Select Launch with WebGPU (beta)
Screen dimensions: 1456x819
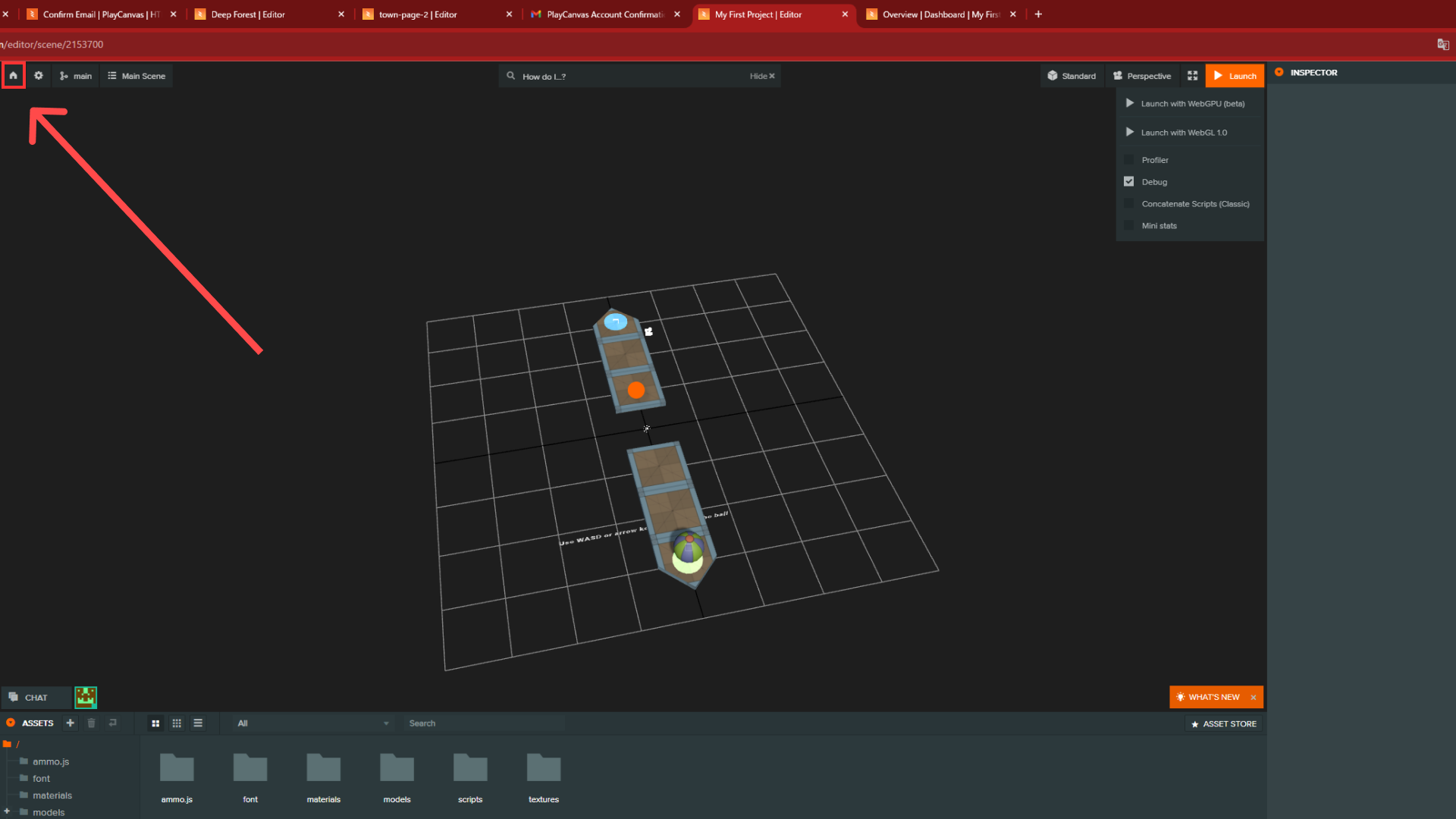[1189, 104]
